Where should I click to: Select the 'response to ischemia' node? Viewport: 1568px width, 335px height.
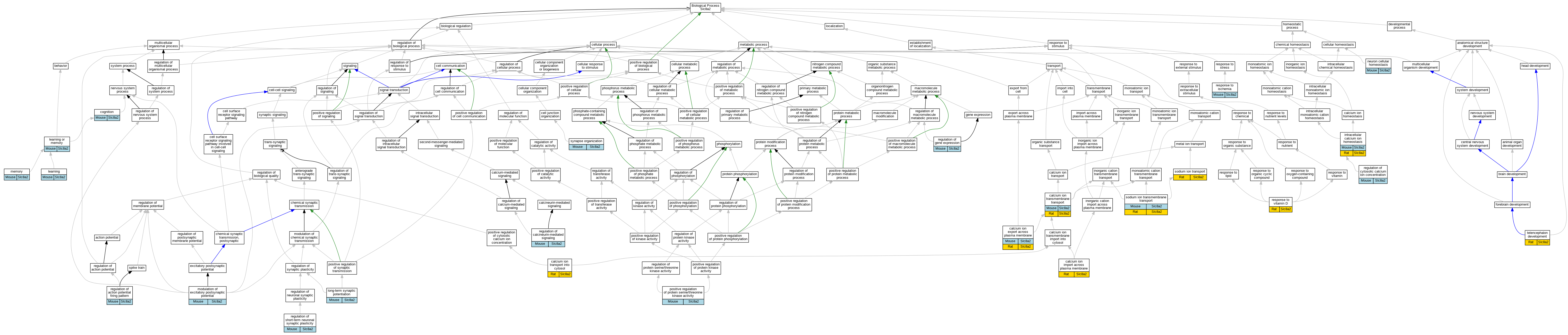[x=1225, y=90]
